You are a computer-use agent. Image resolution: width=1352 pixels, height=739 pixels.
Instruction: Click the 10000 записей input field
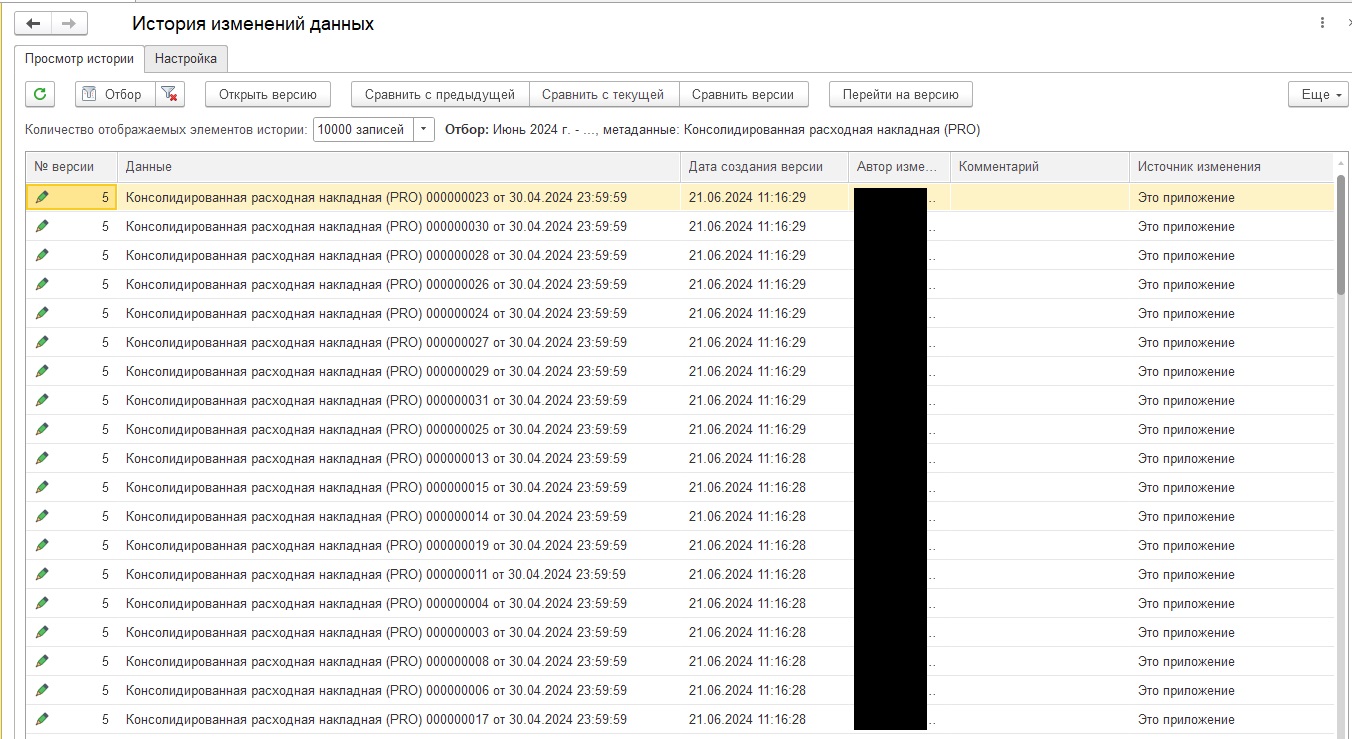tap(363, 130)
